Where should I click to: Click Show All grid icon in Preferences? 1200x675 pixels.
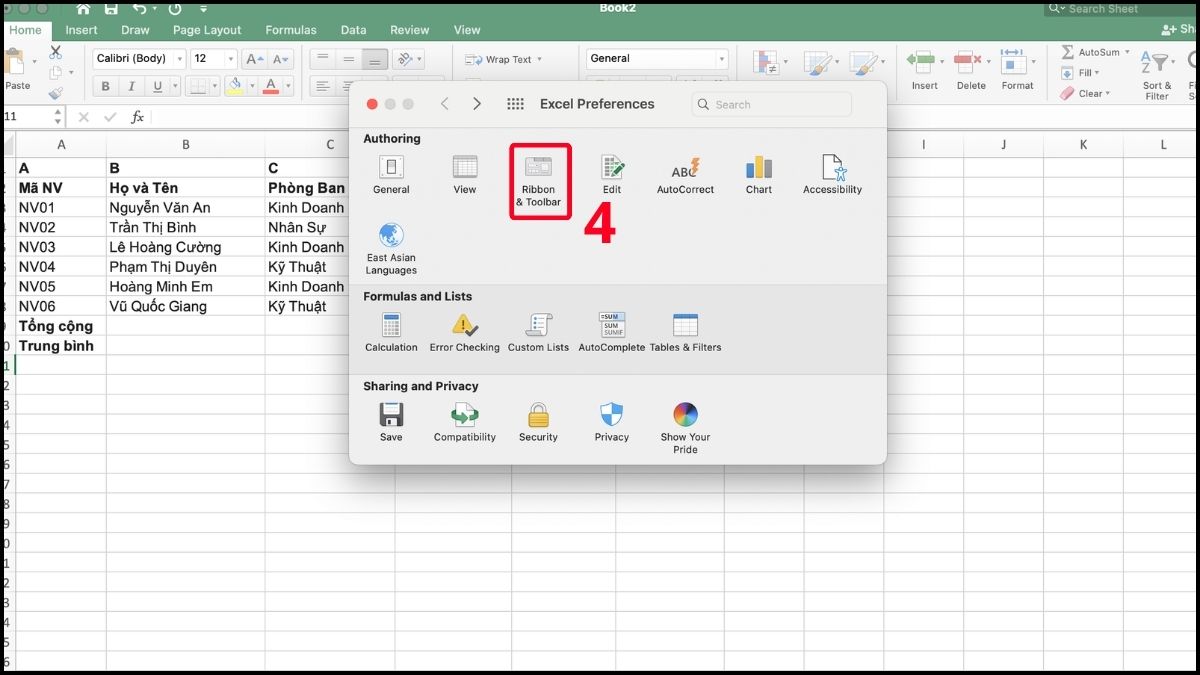[516, 104]
